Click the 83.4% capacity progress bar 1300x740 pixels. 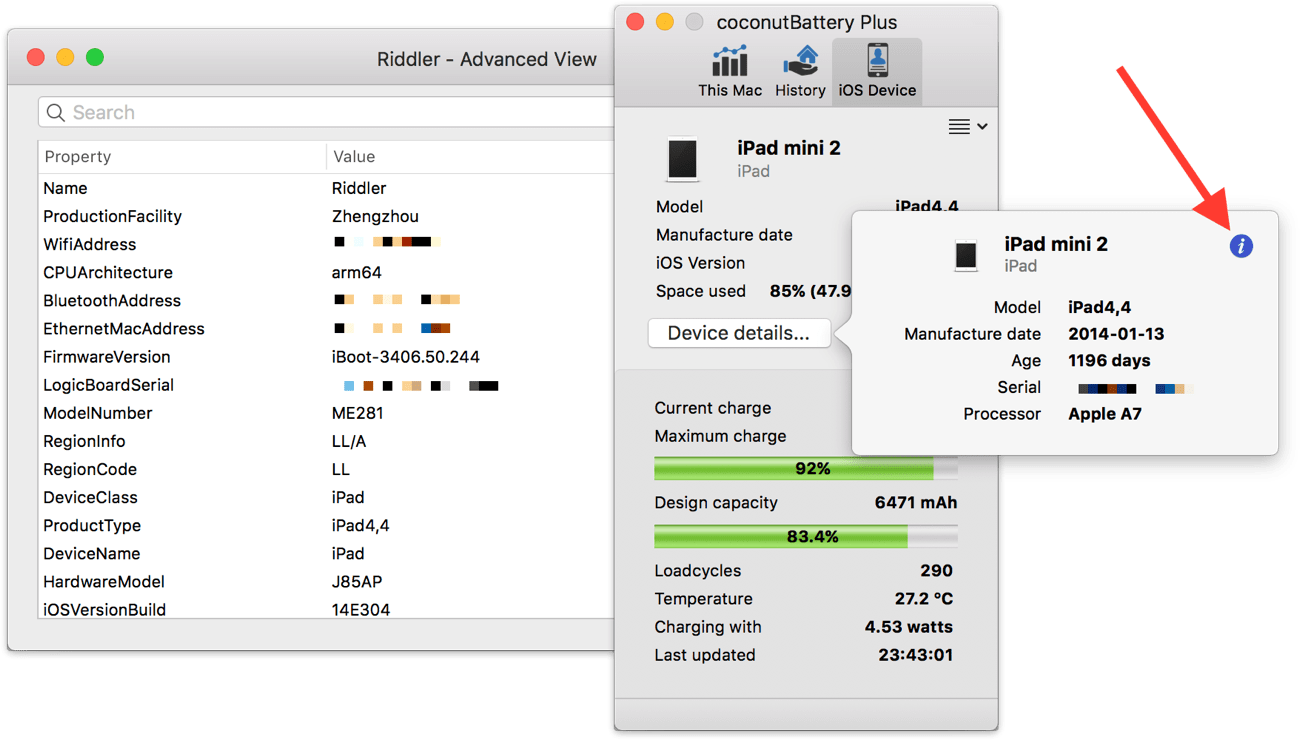coord(806,536)
